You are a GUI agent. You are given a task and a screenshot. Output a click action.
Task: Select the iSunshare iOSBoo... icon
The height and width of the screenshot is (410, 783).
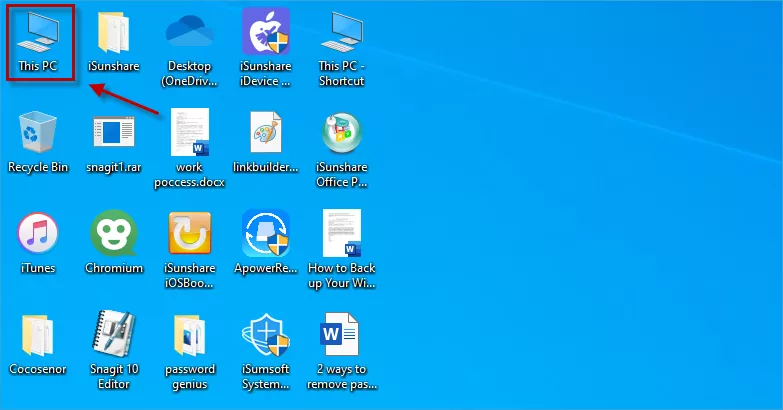[x=190, y=233]
